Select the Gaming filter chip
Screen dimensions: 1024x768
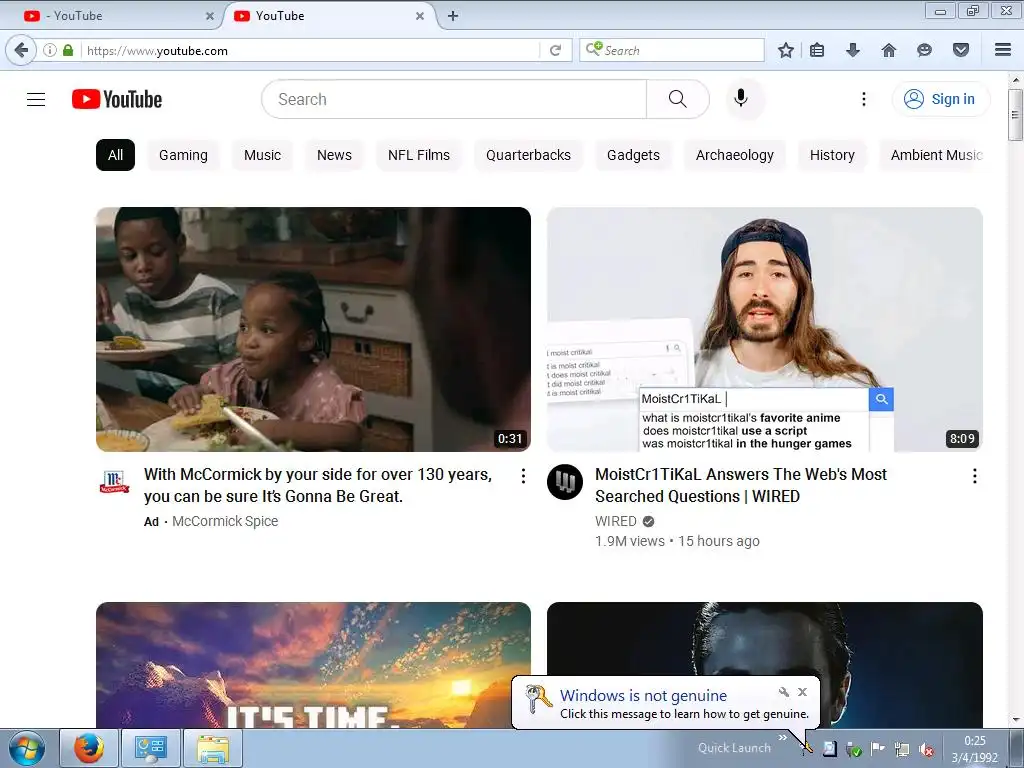coord(184,155)
